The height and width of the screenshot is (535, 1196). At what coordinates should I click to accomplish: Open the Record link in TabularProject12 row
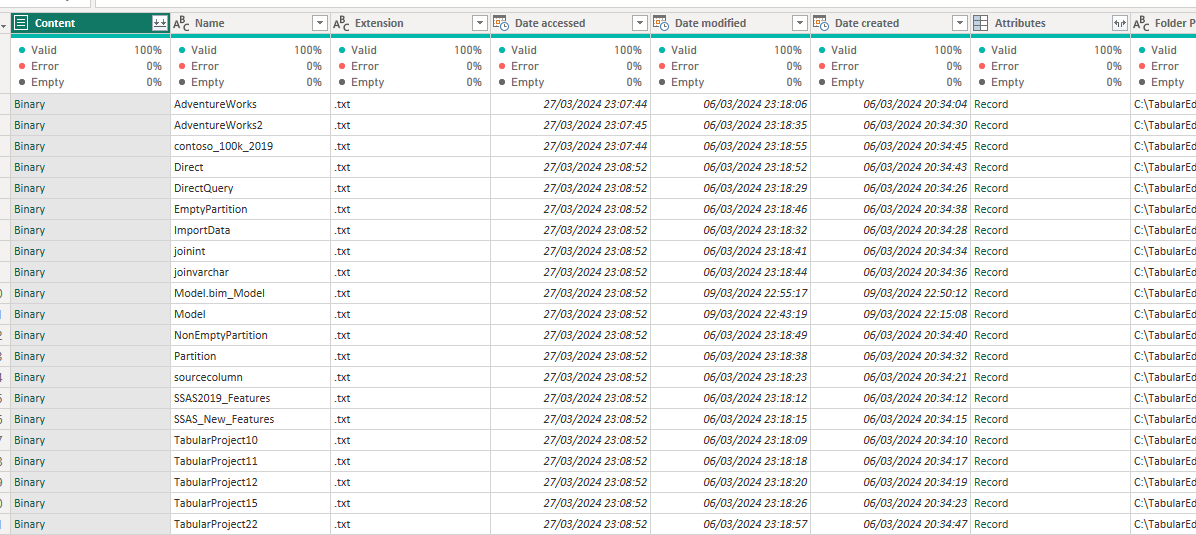[x=991, y=482]
